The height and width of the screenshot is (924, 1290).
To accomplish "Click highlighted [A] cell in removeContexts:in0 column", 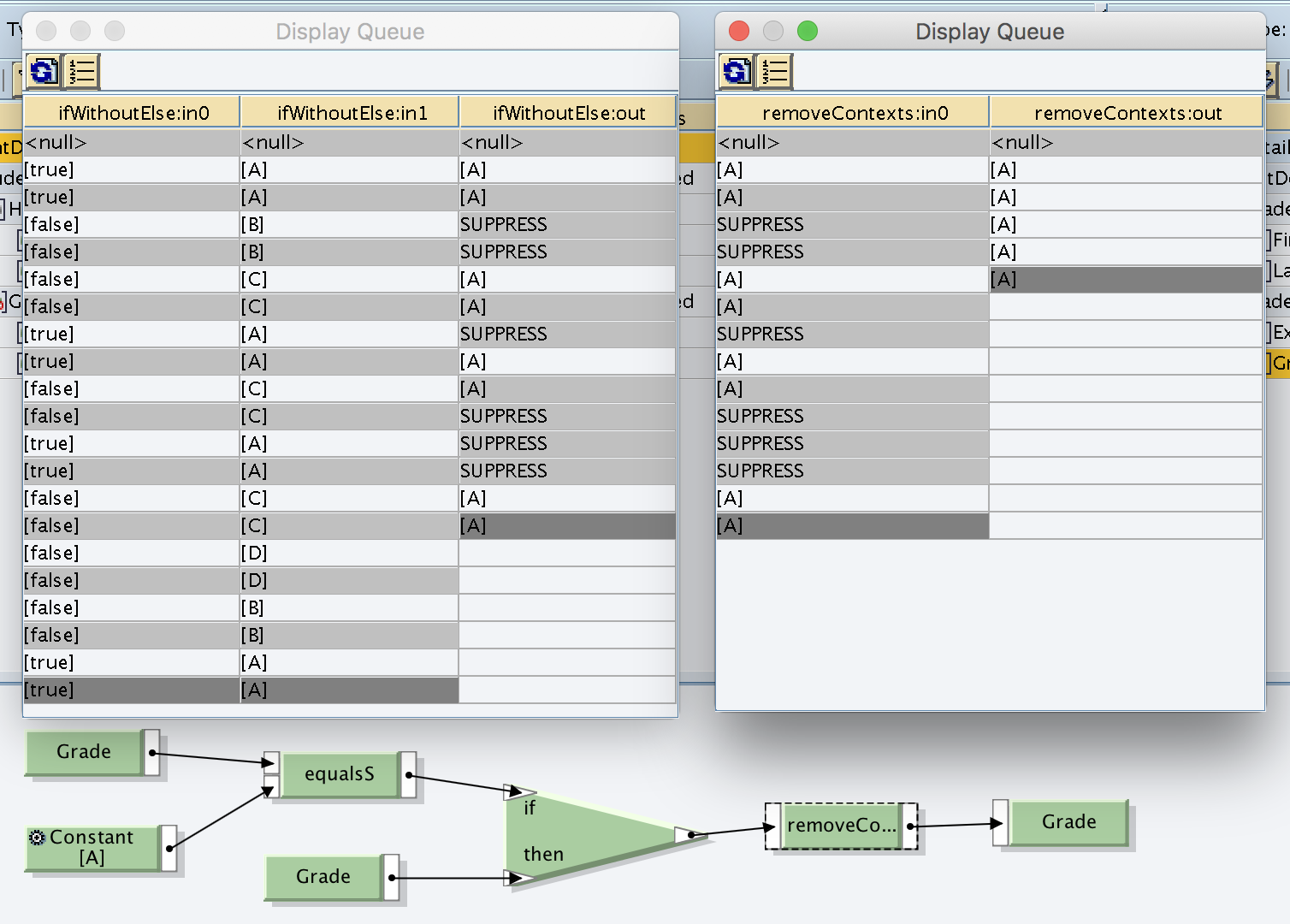I will coord(853,526).
